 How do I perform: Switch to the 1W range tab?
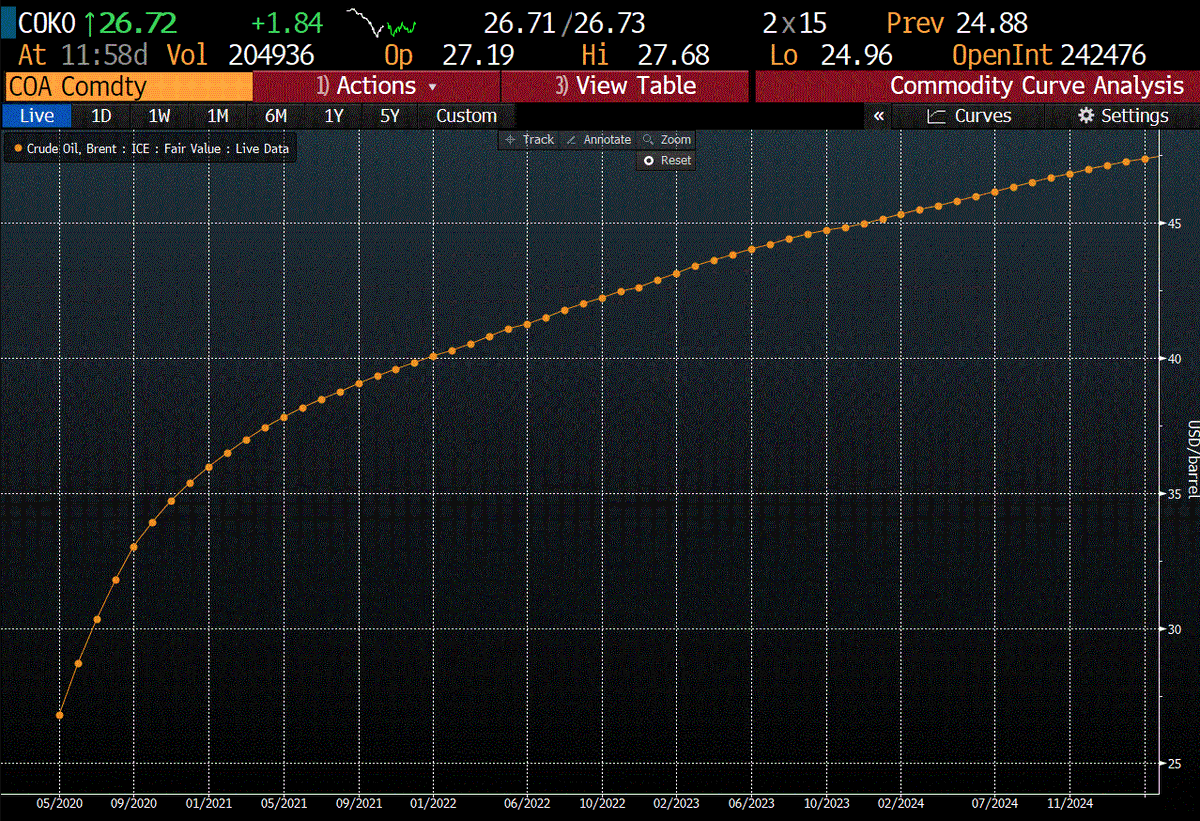[x=160, y=116]
